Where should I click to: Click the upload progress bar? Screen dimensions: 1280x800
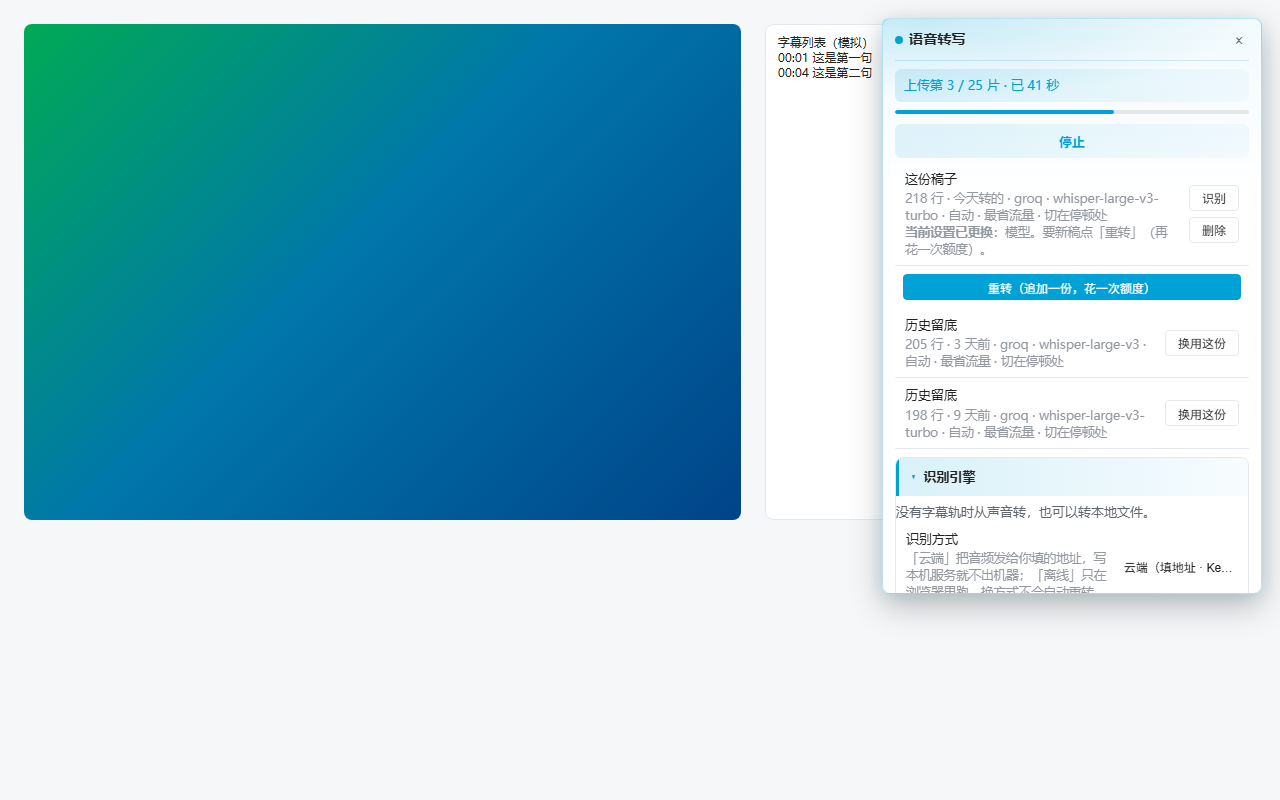coord(1072,112)
